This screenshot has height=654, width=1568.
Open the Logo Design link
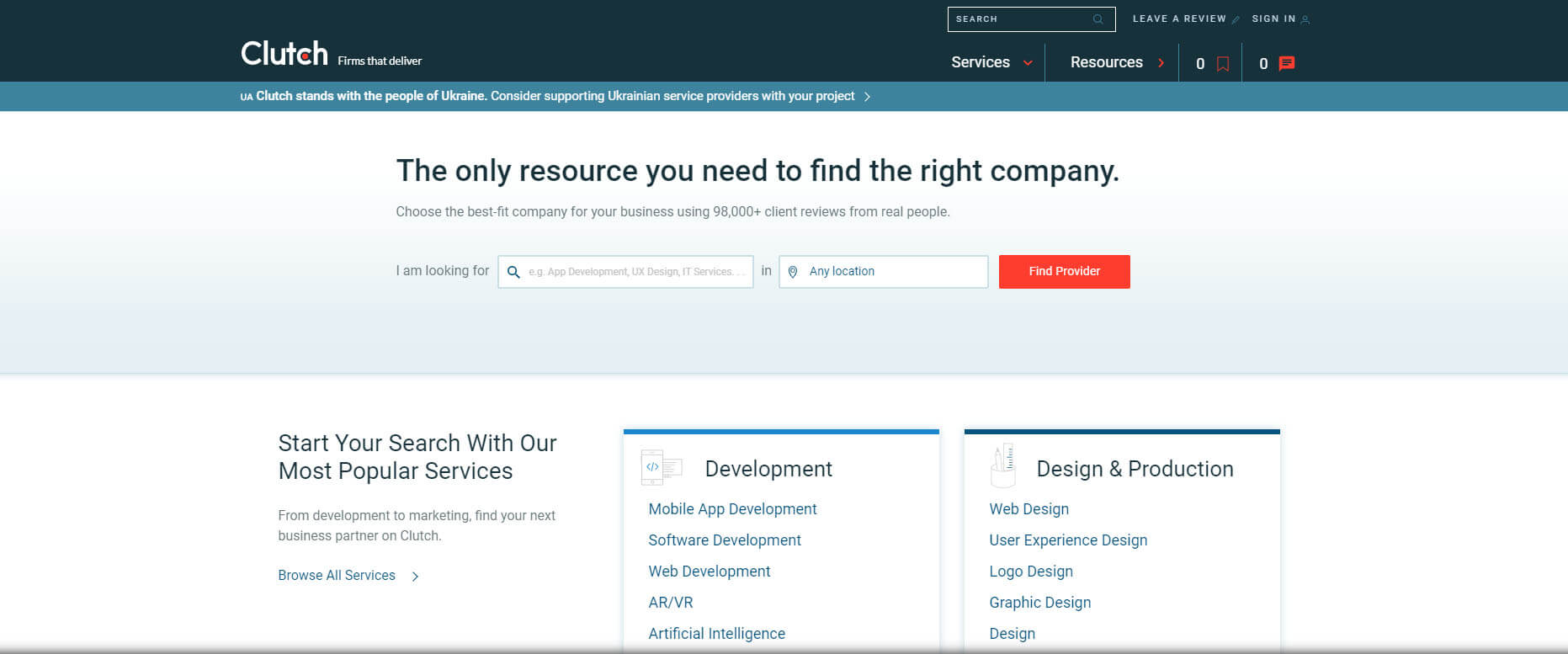(x=1031, y=572)
